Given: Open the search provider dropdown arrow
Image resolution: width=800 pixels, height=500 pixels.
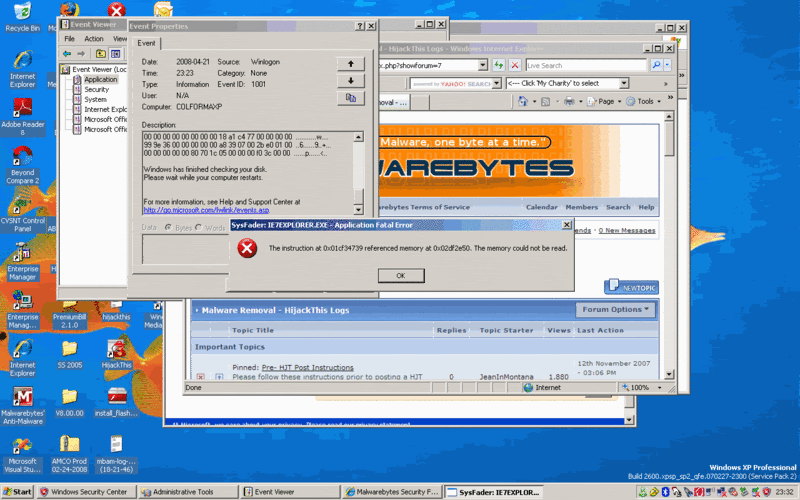Looking at the screenshot, I should point(667,65).
